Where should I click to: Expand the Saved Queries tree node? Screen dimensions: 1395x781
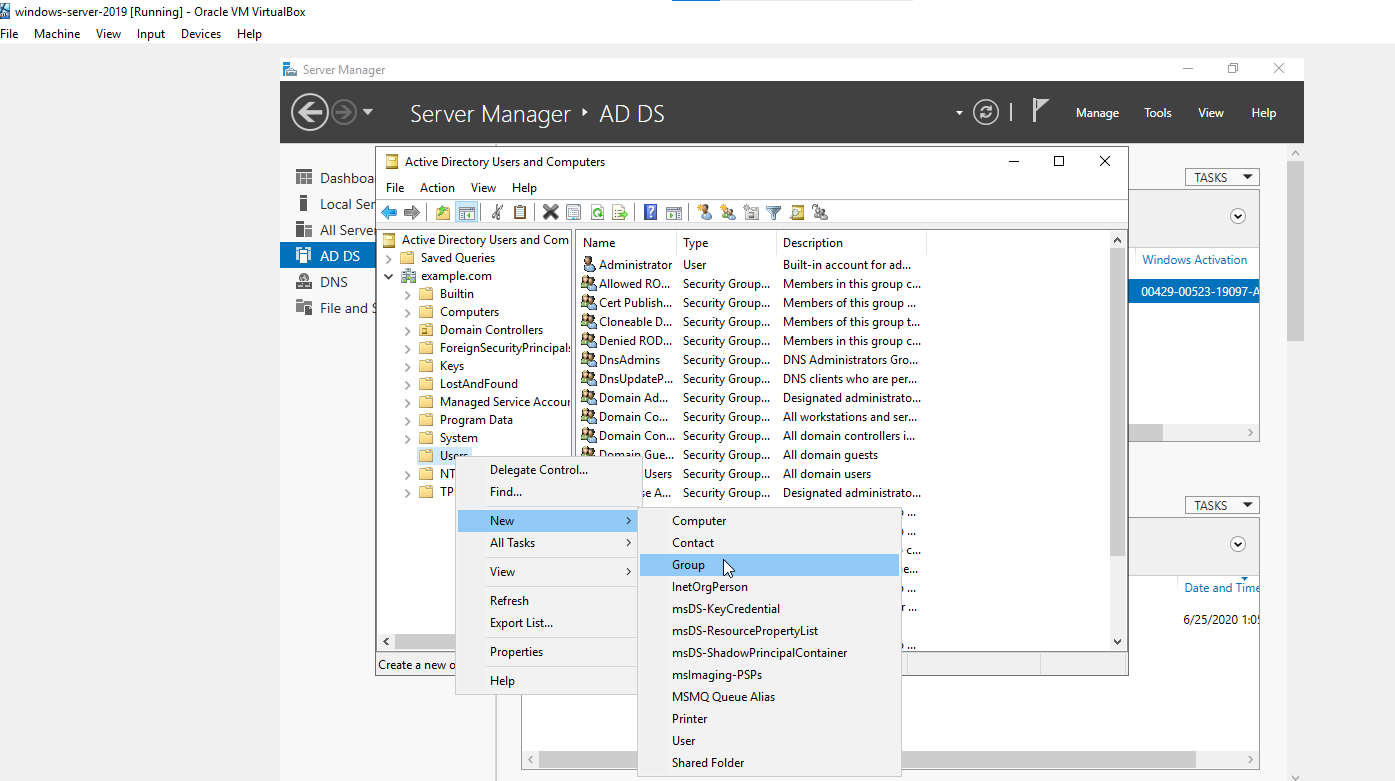click(389, 258)
